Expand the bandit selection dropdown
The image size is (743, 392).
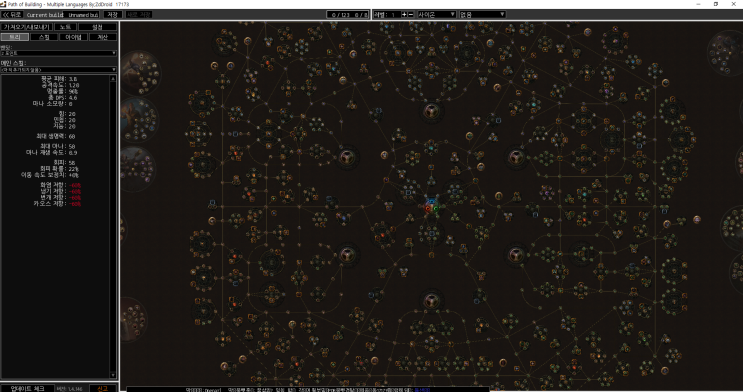pyautogui.click(x=58, y=53)
